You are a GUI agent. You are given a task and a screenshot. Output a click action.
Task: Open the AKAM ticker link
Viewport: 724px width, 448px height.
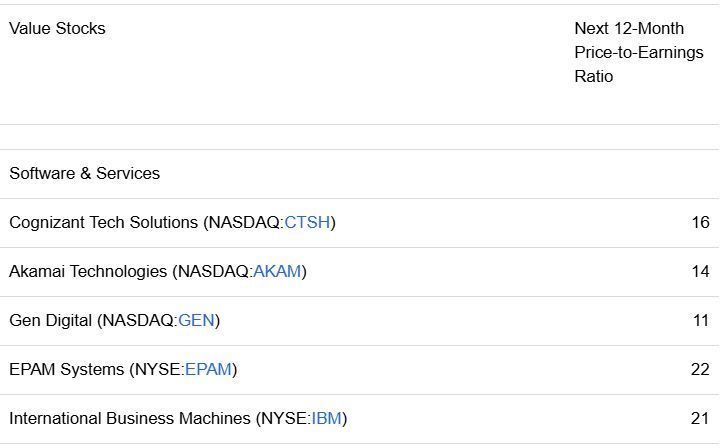[277, 272]
